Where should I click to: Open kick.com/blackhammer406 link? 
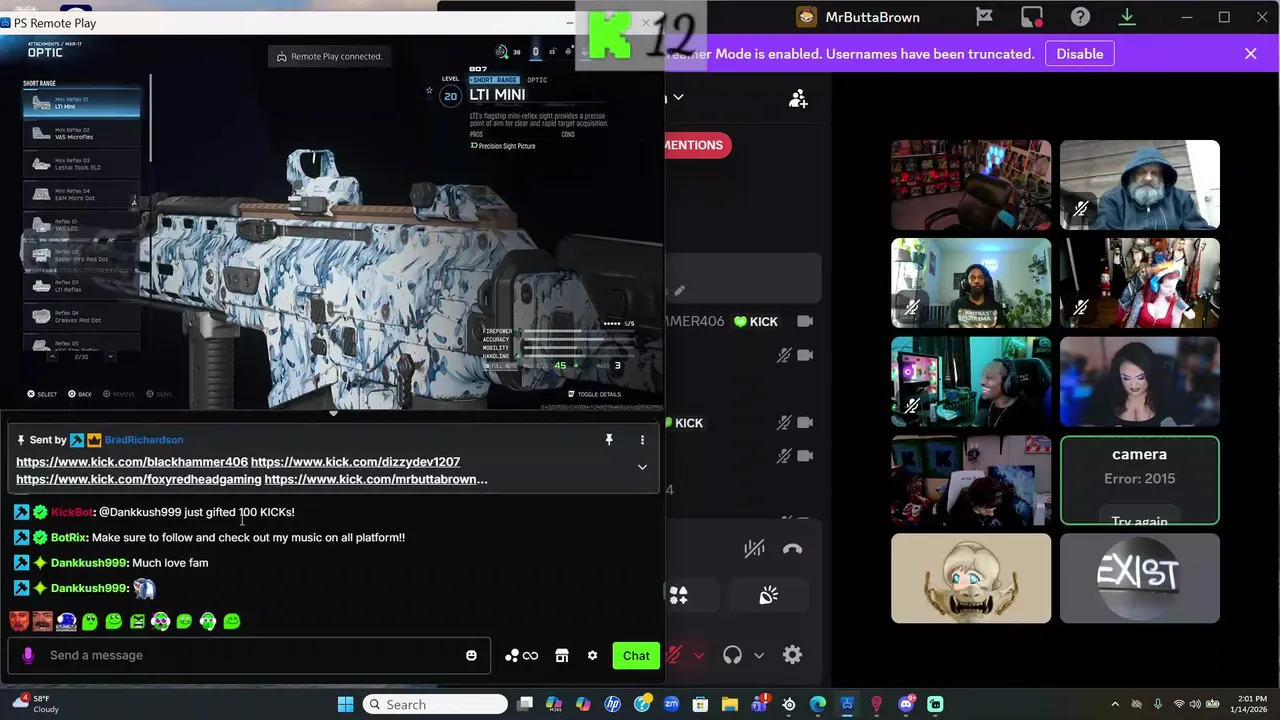pyautogui.click(x=132, y=462)
